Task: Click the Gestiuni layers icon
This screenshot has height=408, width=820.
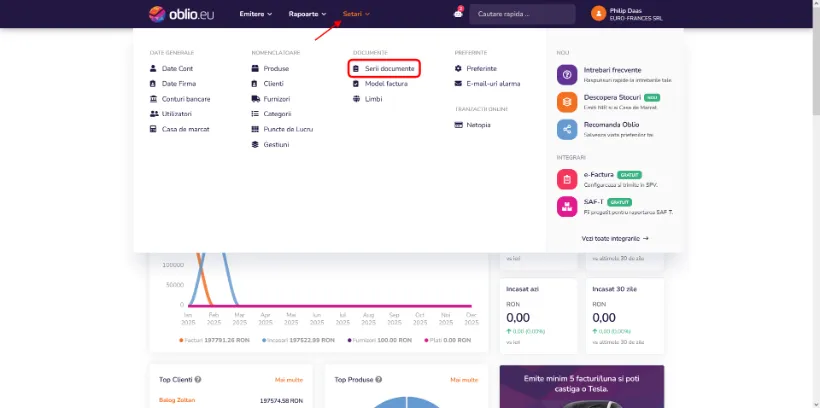Action: click(255, 144)
